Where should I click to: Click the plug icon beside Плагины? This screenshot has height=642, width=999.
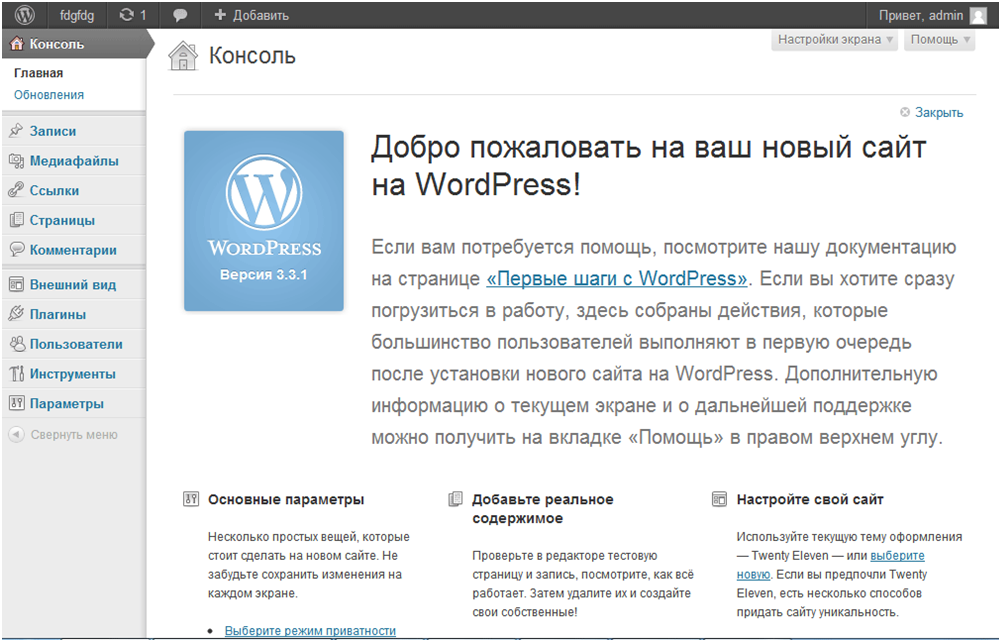(x=17, y=314)
